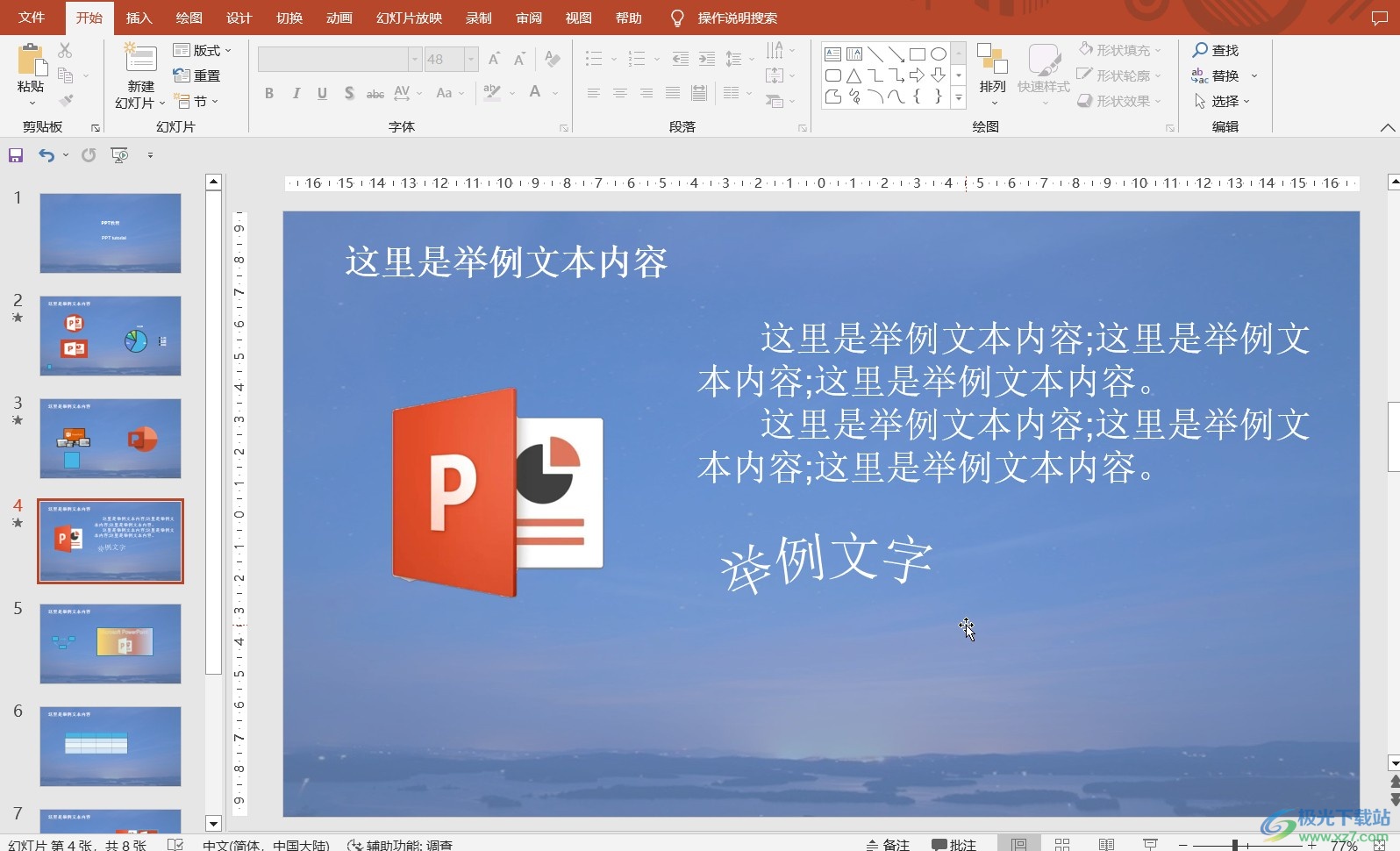Screen dimensions: 1400x851
Task: Open the font size 48 dropdown
Action: [471, 59]
